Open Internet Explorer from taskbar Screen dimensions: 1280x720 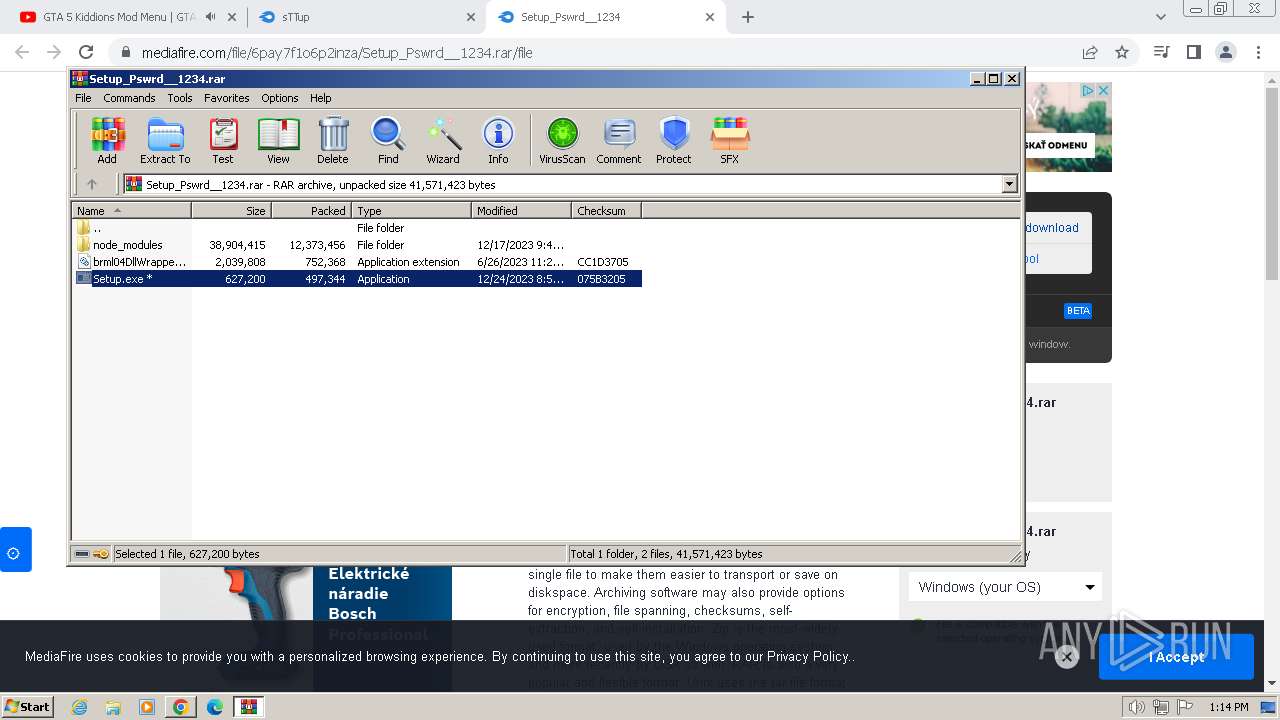click(x=79, y=707)
